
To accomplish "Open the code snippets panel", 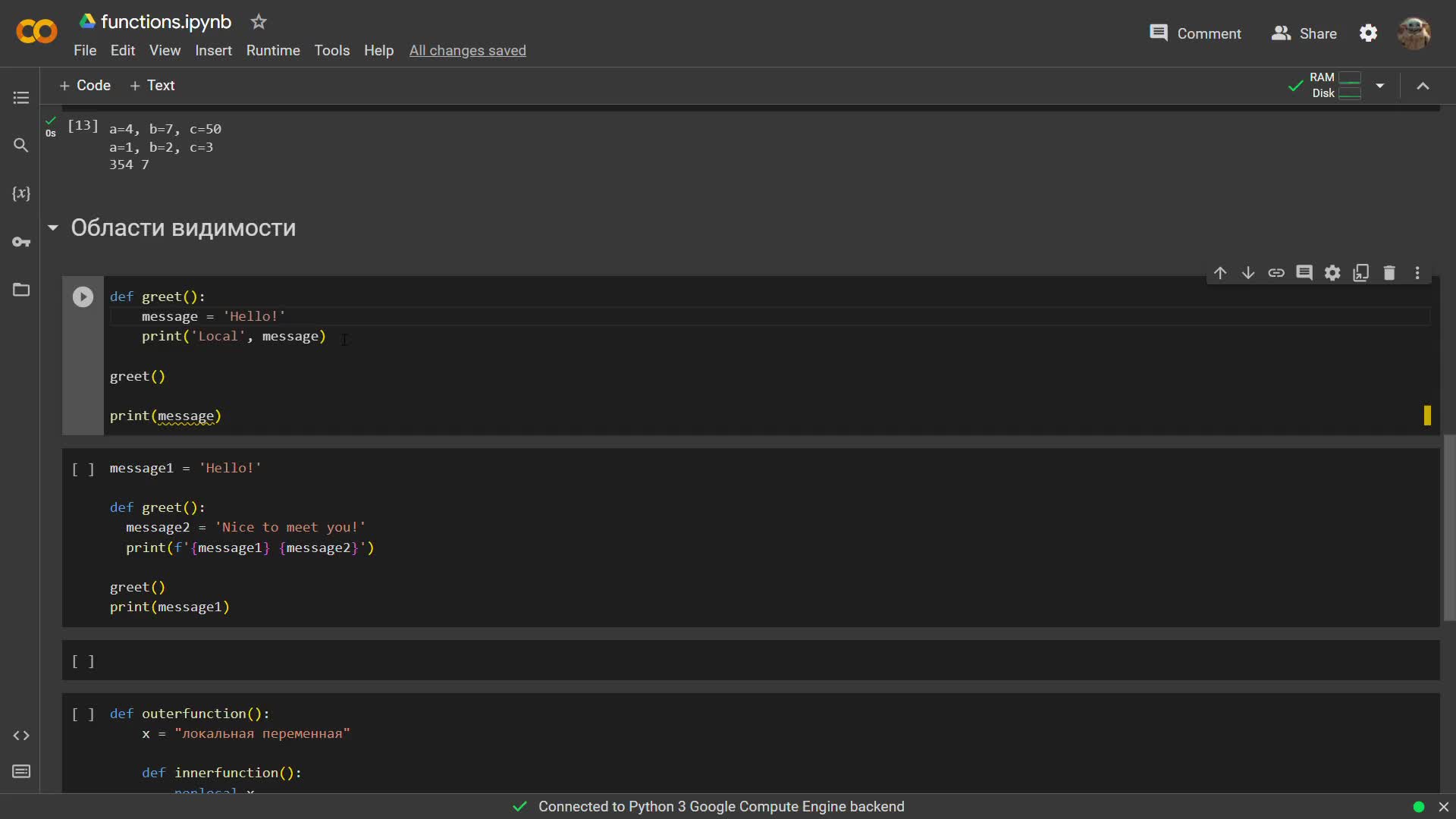I will click(21, 736).
